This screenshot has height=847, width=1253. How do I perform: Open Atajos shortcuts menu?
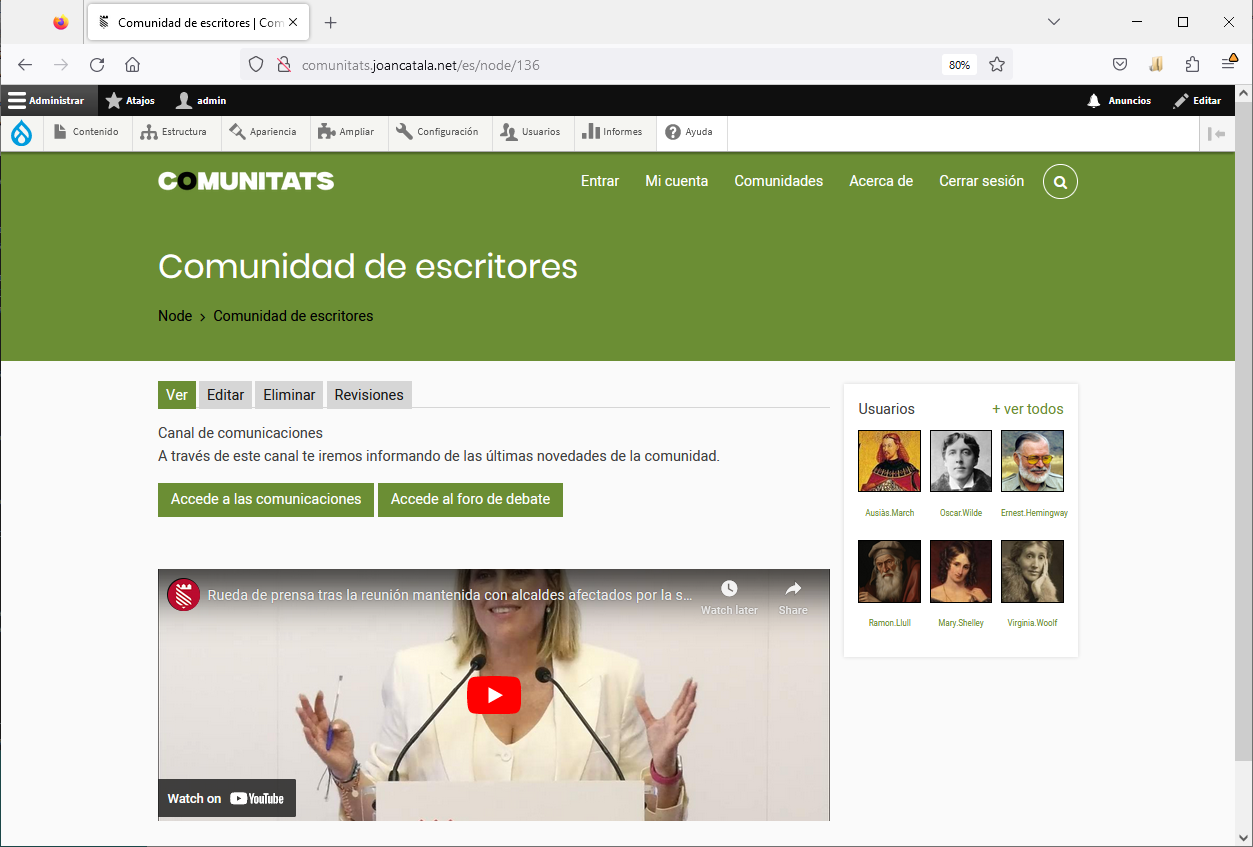pos(130,100)
